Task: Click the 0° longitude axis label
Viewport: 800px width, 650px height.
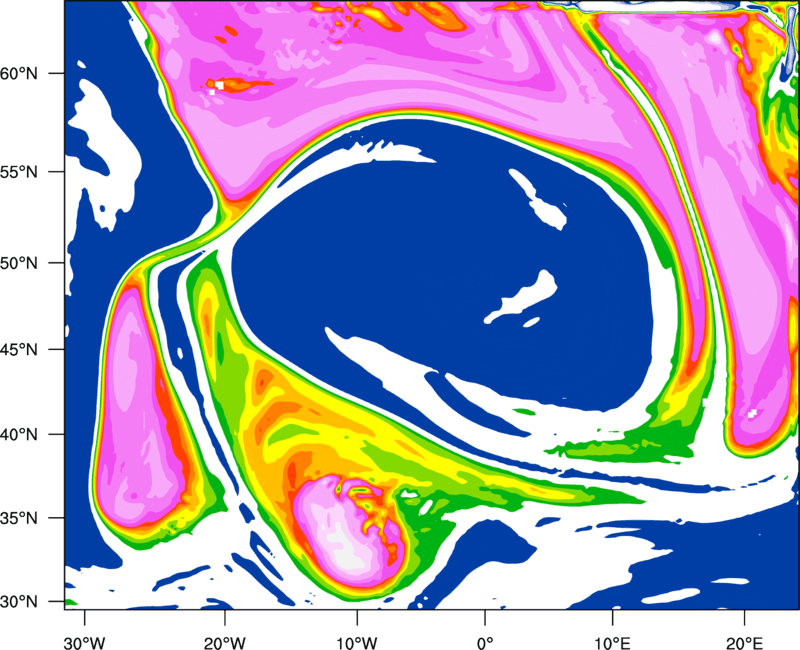Action: click(x=485, y=643)
